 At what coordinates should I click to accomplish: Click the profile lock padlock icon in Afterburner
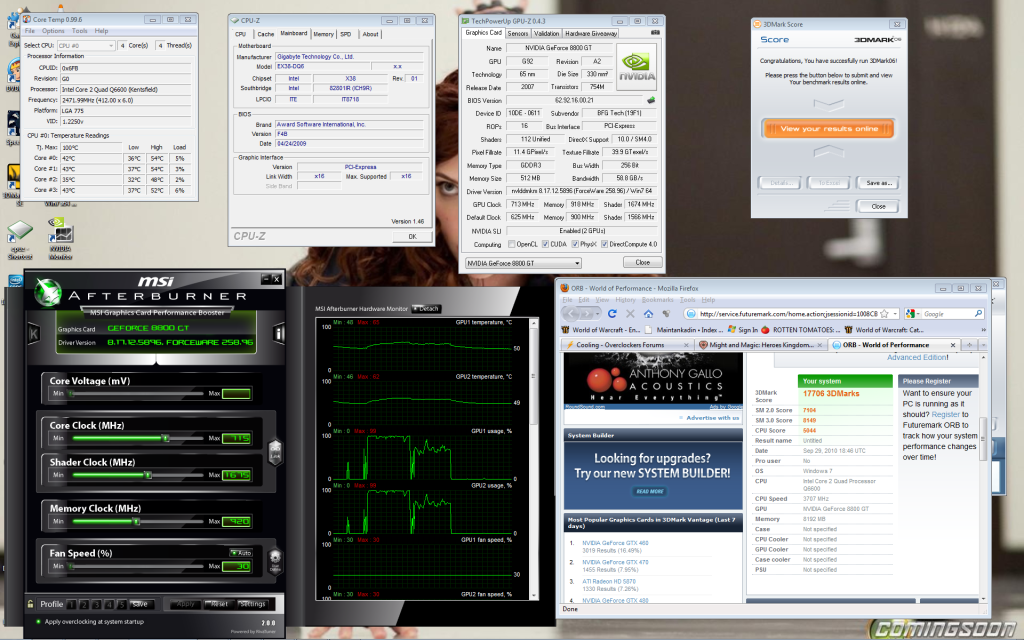pos(31,604)
